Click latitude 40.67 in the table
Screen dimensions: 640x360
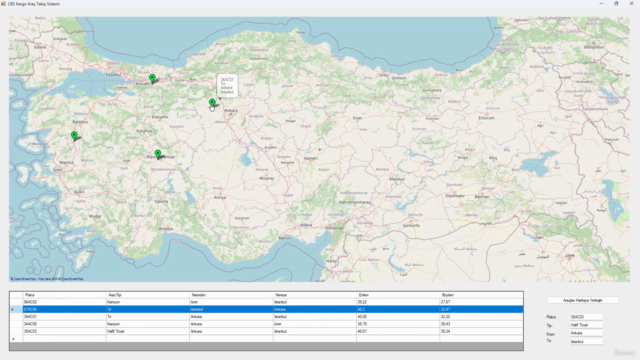[398, 331]
